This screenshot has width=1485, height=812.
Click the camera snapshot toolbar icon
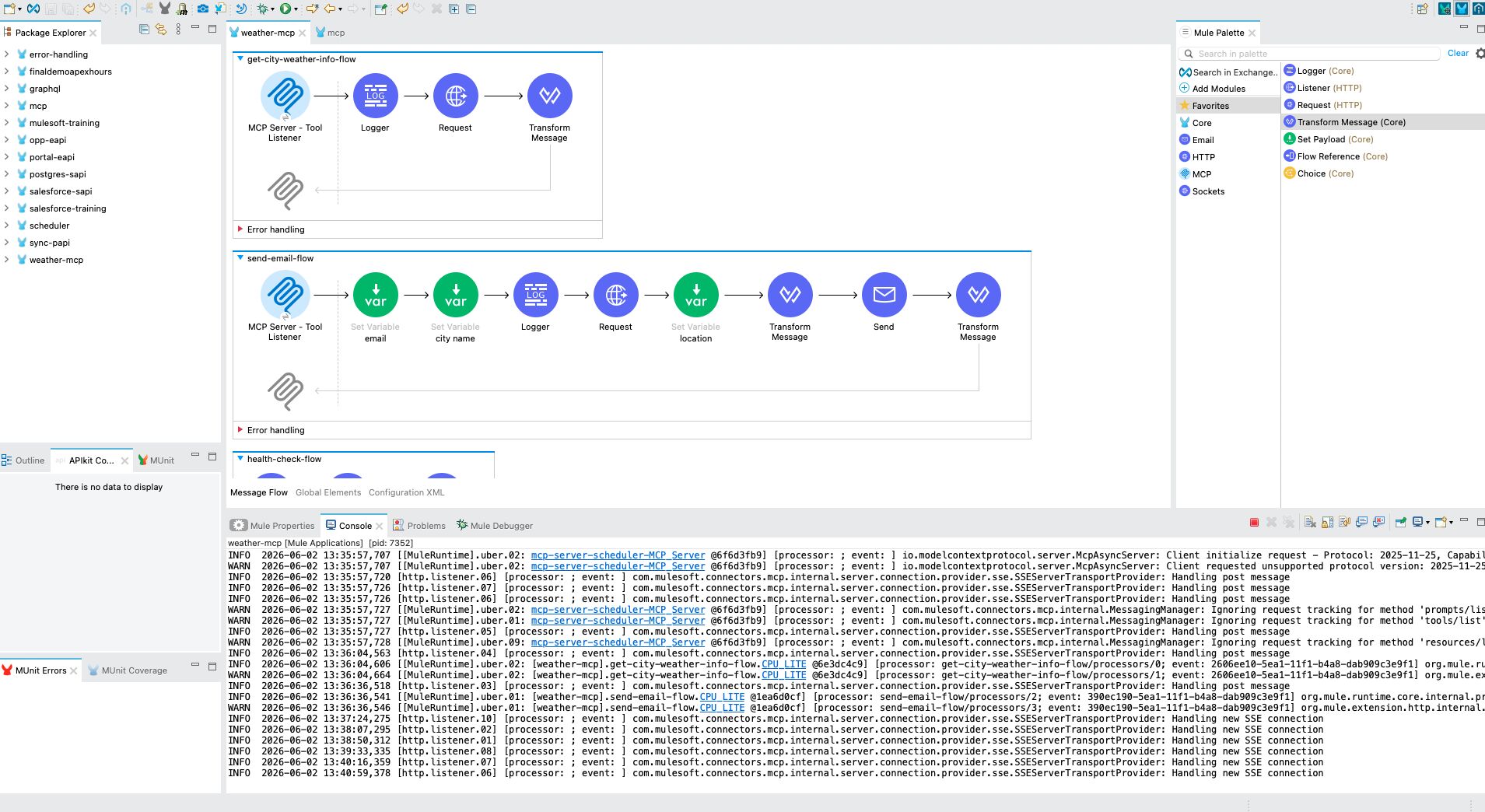[x=202, y=9]
